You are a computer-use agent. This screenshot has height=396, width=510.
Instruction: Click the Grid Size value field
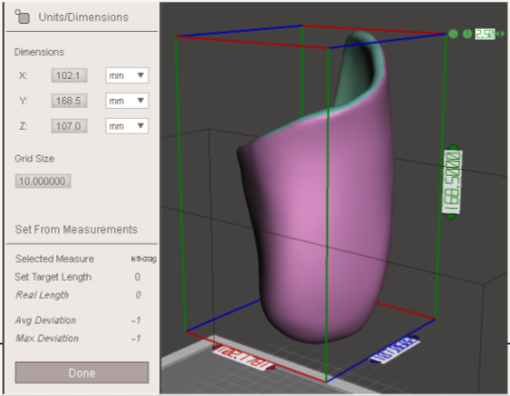(x=43, y=181)
